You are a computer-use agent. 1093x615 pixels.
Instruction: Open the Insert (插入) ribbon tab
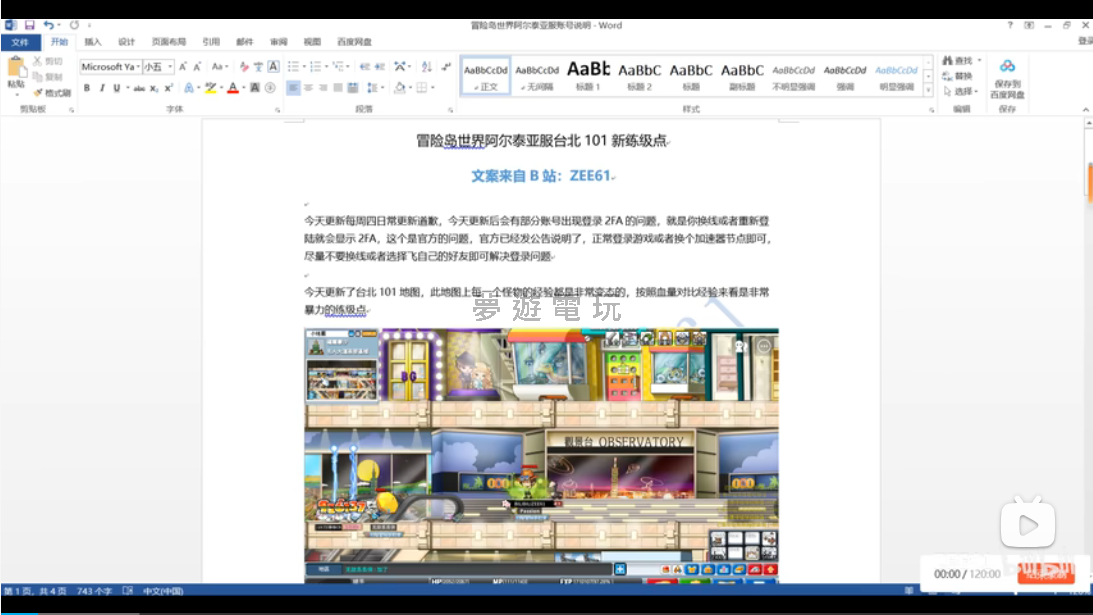pos(93,42)
